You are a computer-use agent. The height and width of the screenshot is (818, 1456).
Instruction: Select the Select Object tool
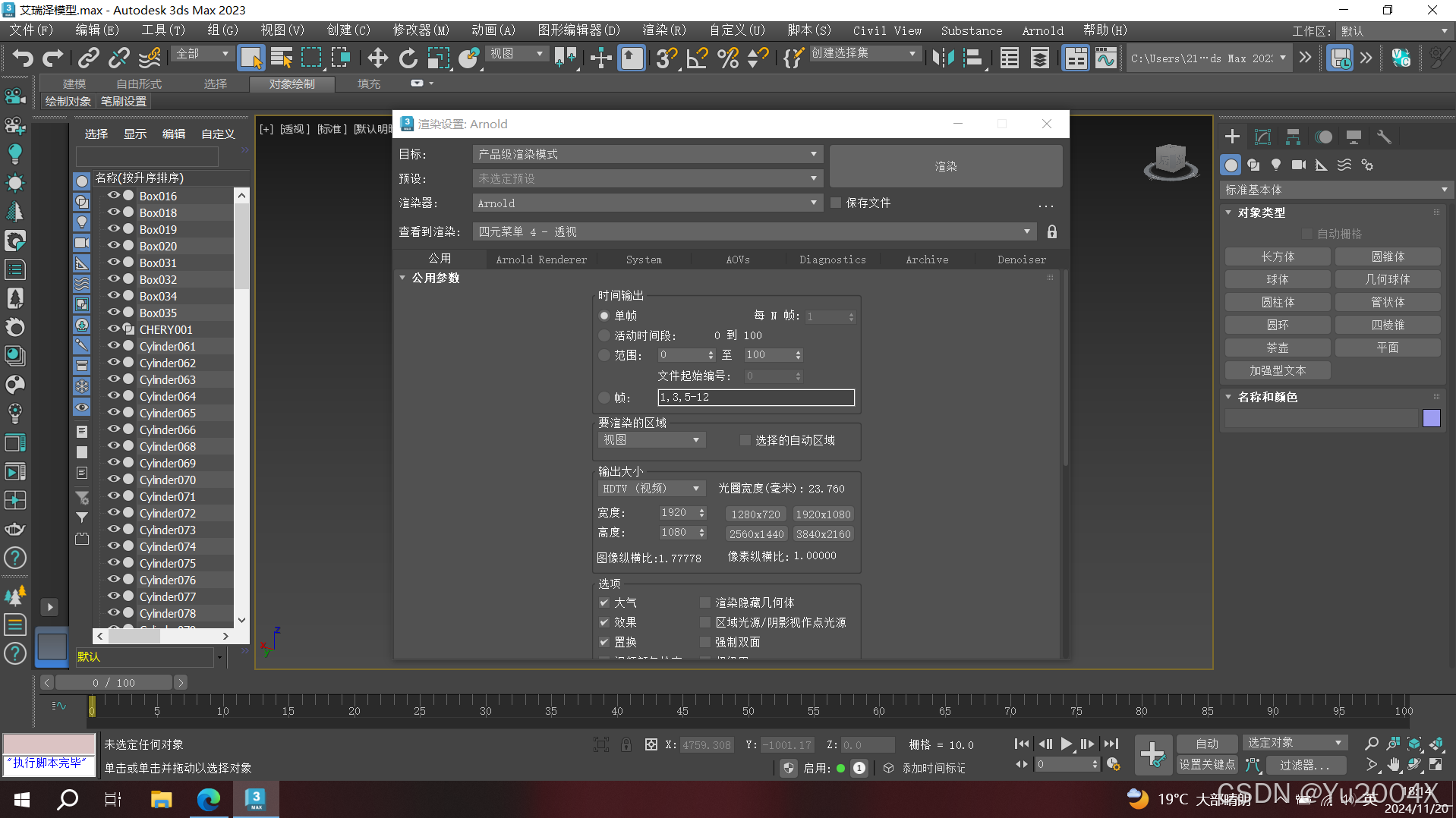click(251, 58)
